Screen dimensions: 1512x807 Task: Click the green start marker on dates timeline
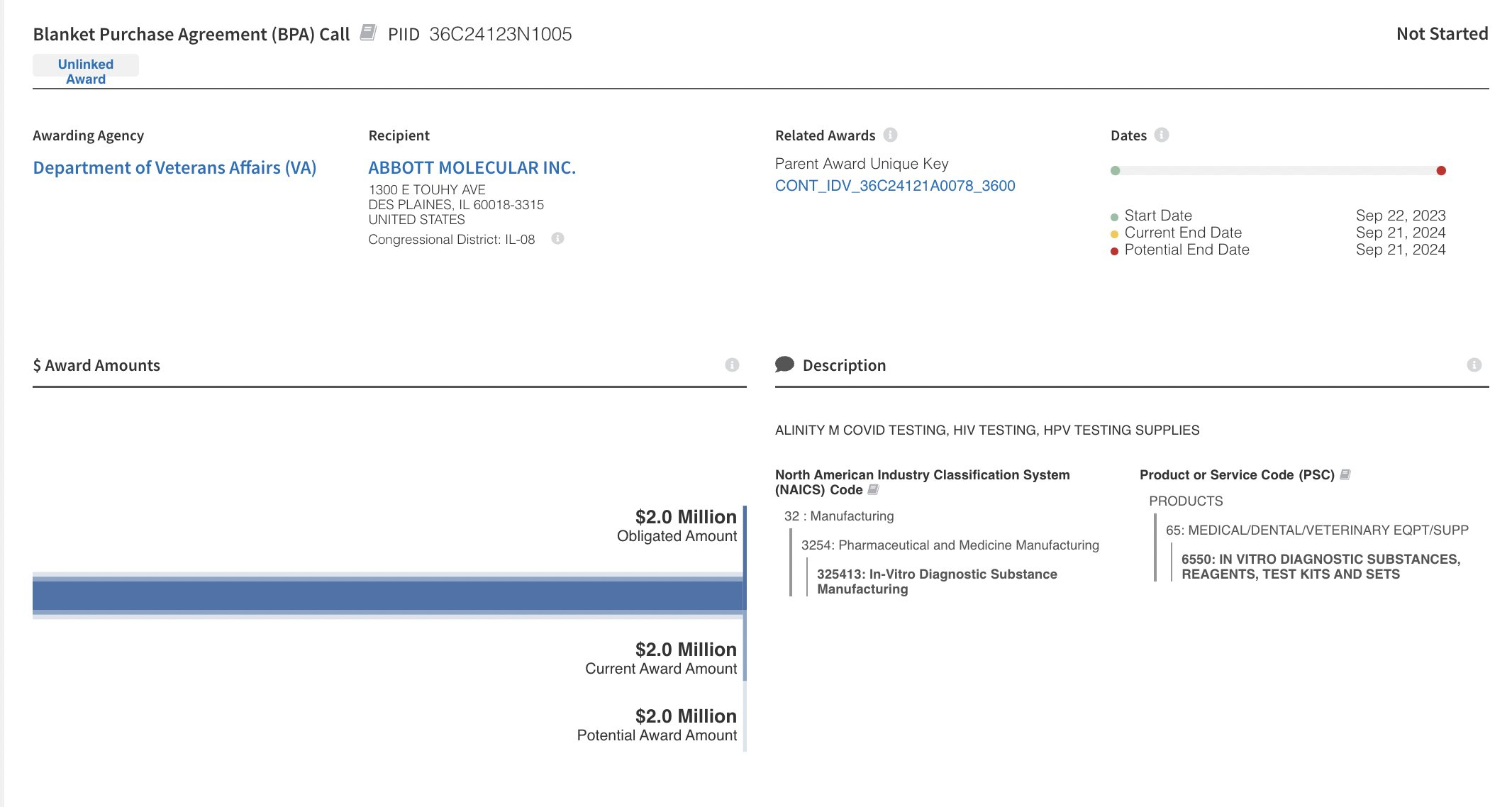(x=1115, y=170)
